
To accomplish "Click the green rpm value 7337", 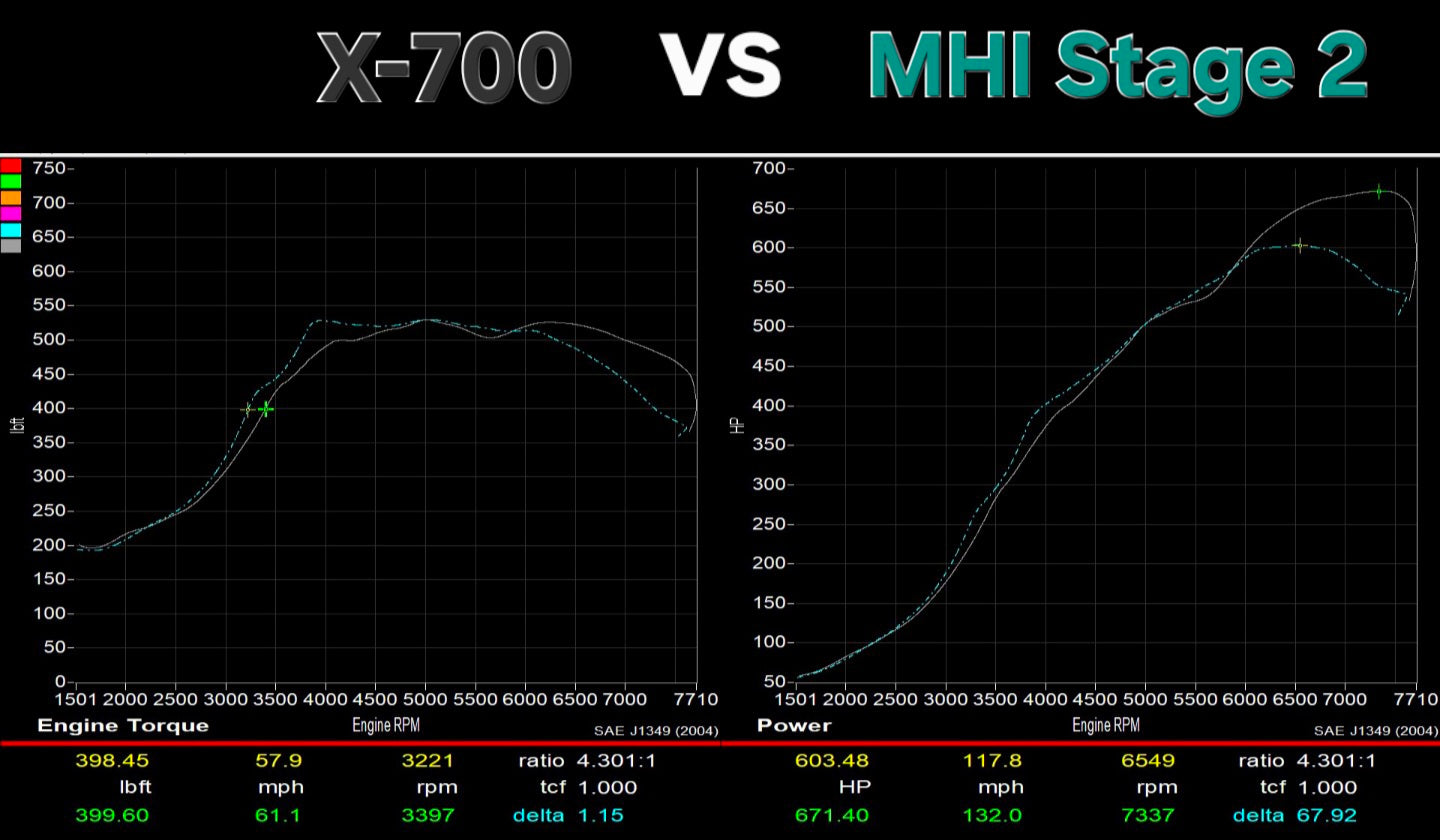I will [1148, 815].
